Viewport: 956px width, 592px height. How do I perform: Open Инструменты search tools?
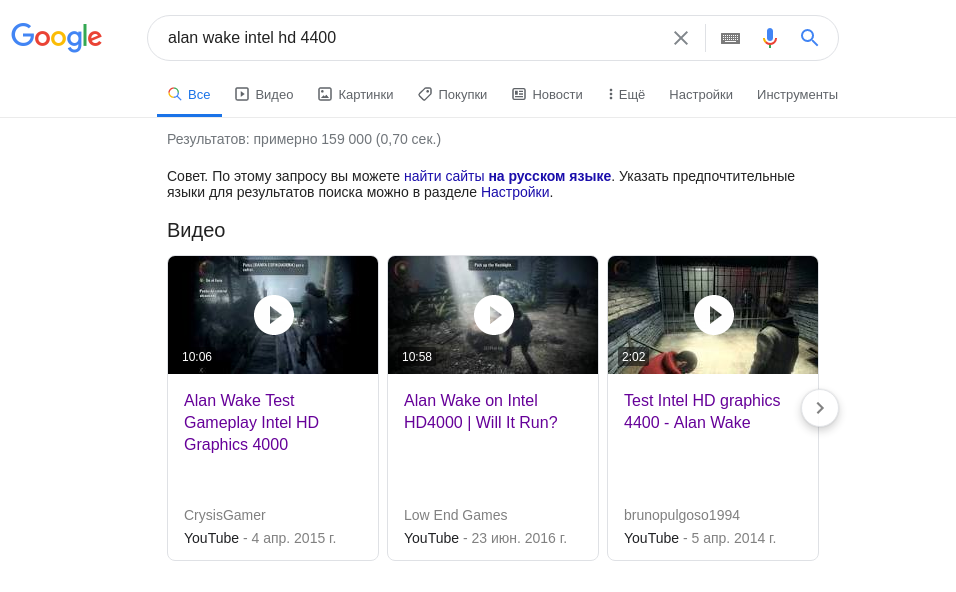pos(797,95)
